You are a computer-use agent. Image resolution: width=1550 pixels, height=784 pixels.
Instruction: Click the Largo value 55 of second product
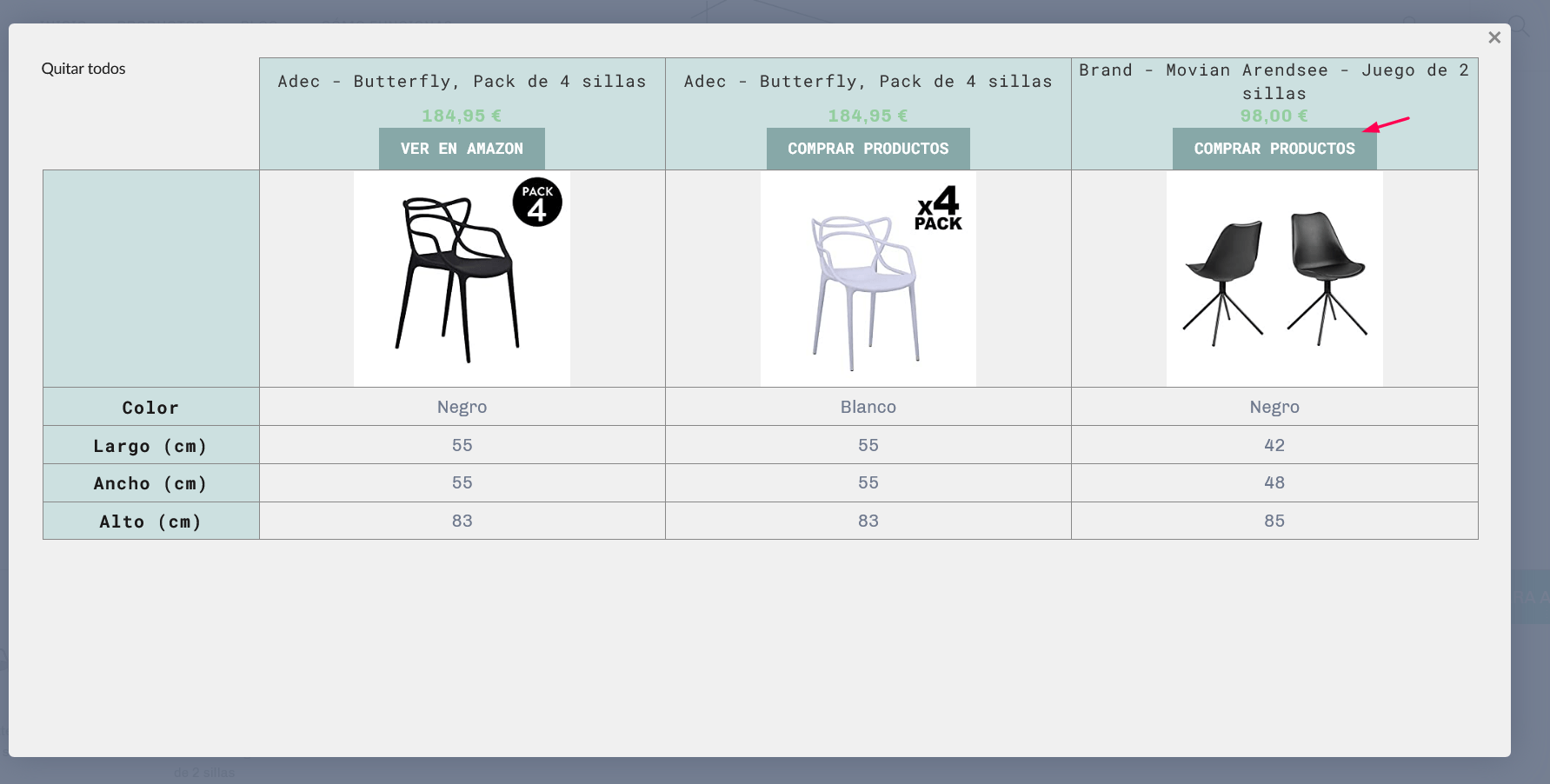tap(868, 445)
